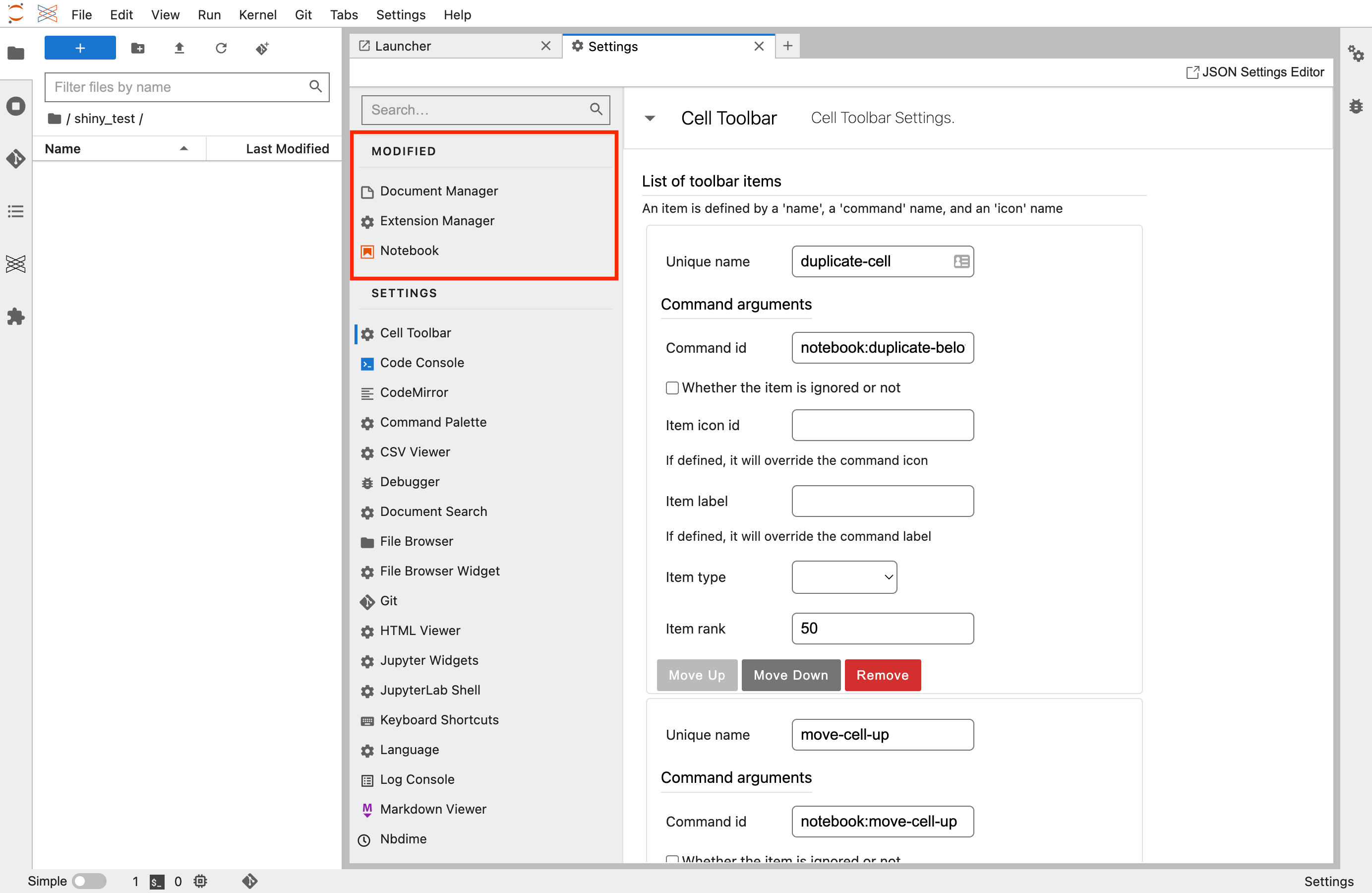Click the Debugger icon in settings list
The height and width of the screenshot is (893, 1372).
368,482
